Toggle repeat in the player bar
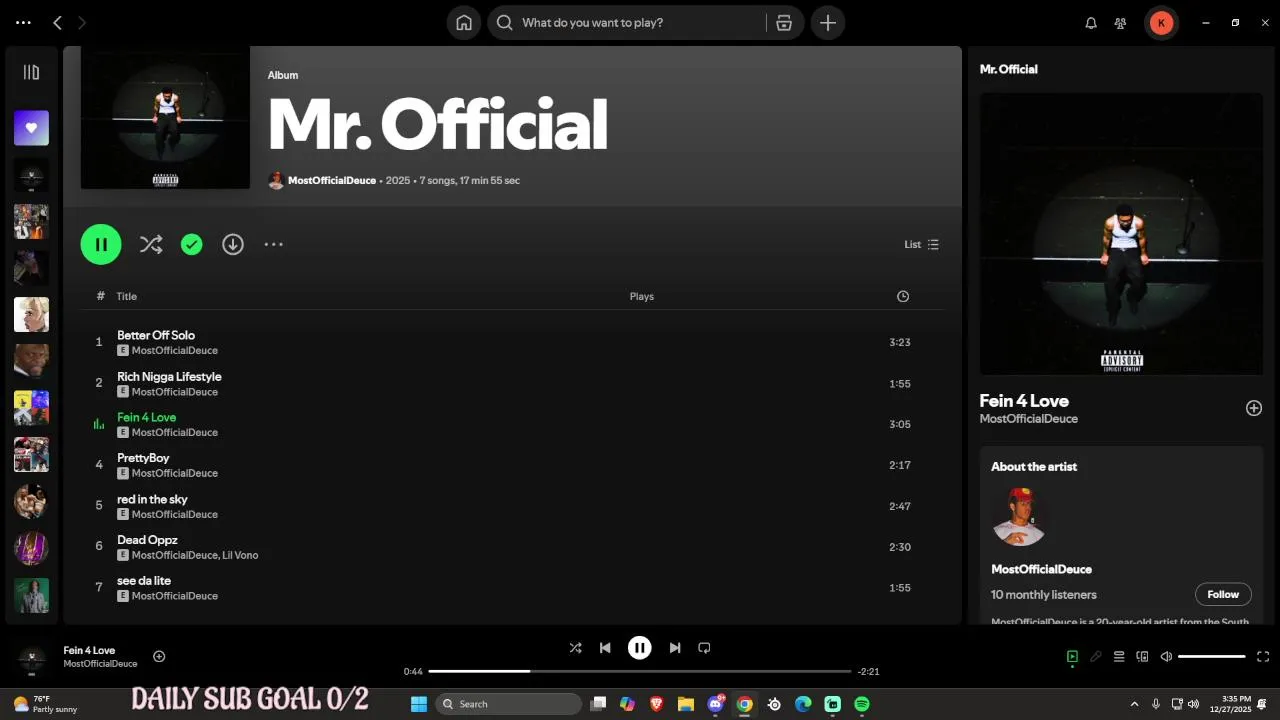Screen dimensions: 1280x720 tap(704, 648)
